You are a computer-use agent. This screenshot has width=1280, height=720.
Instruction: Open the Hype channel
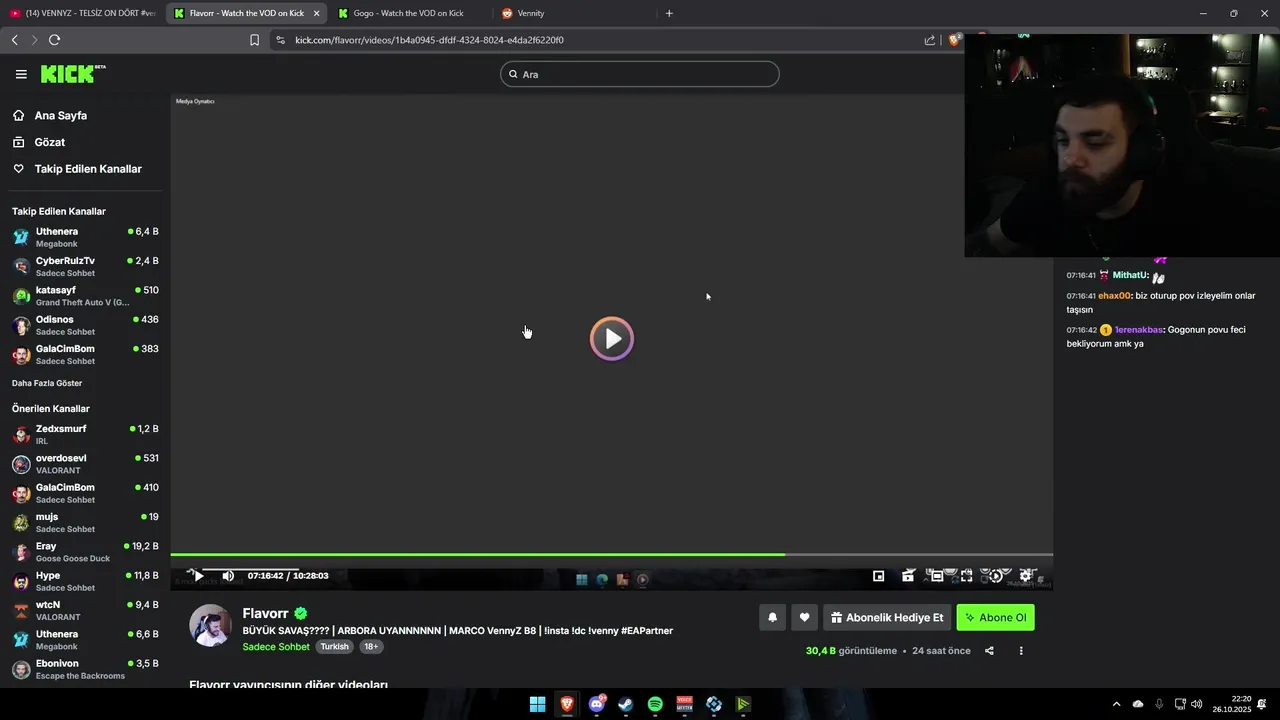pos(85,581)
